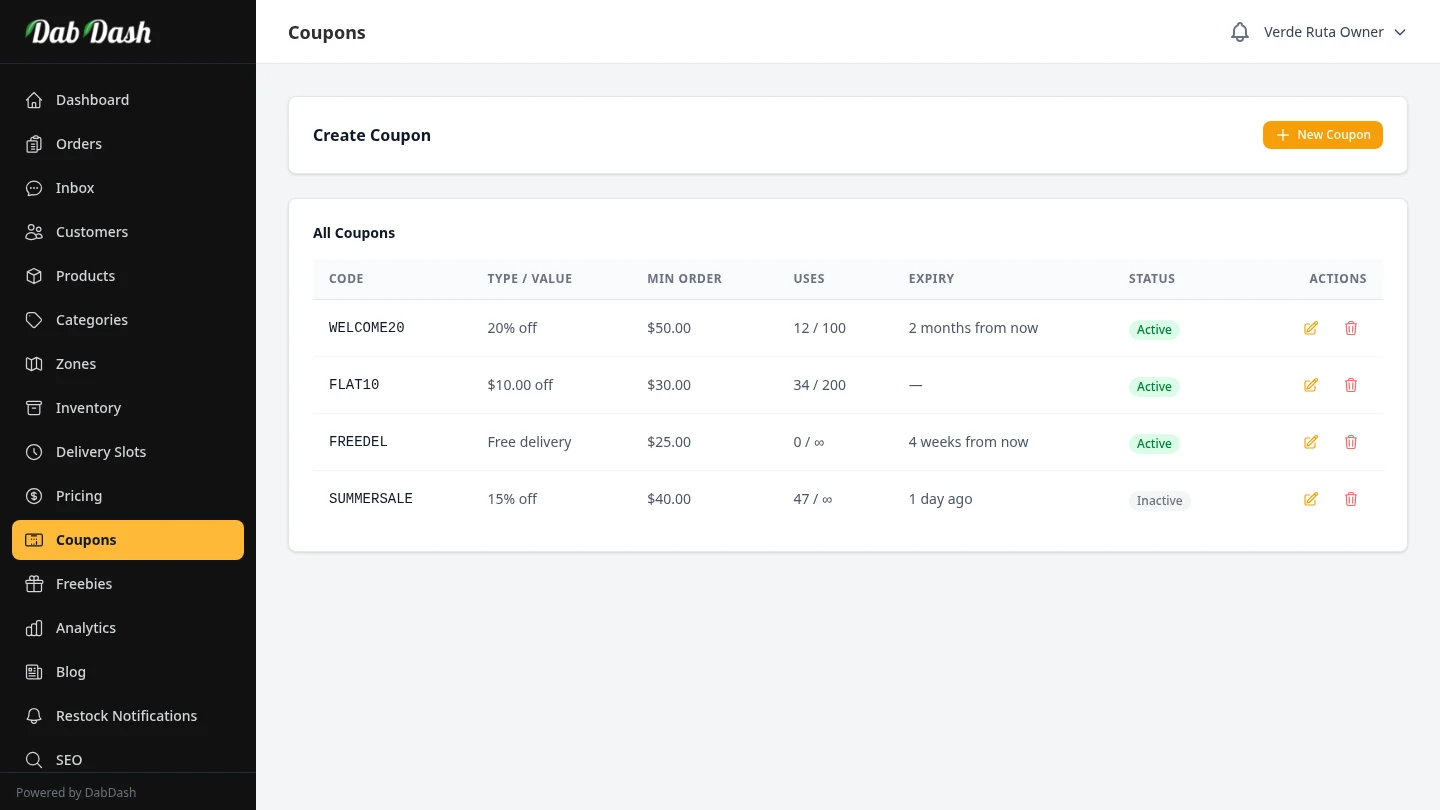Open the Dashboard page
Image resolution: width=1440 pixels, height=810 pixels.
pos(92,100)
